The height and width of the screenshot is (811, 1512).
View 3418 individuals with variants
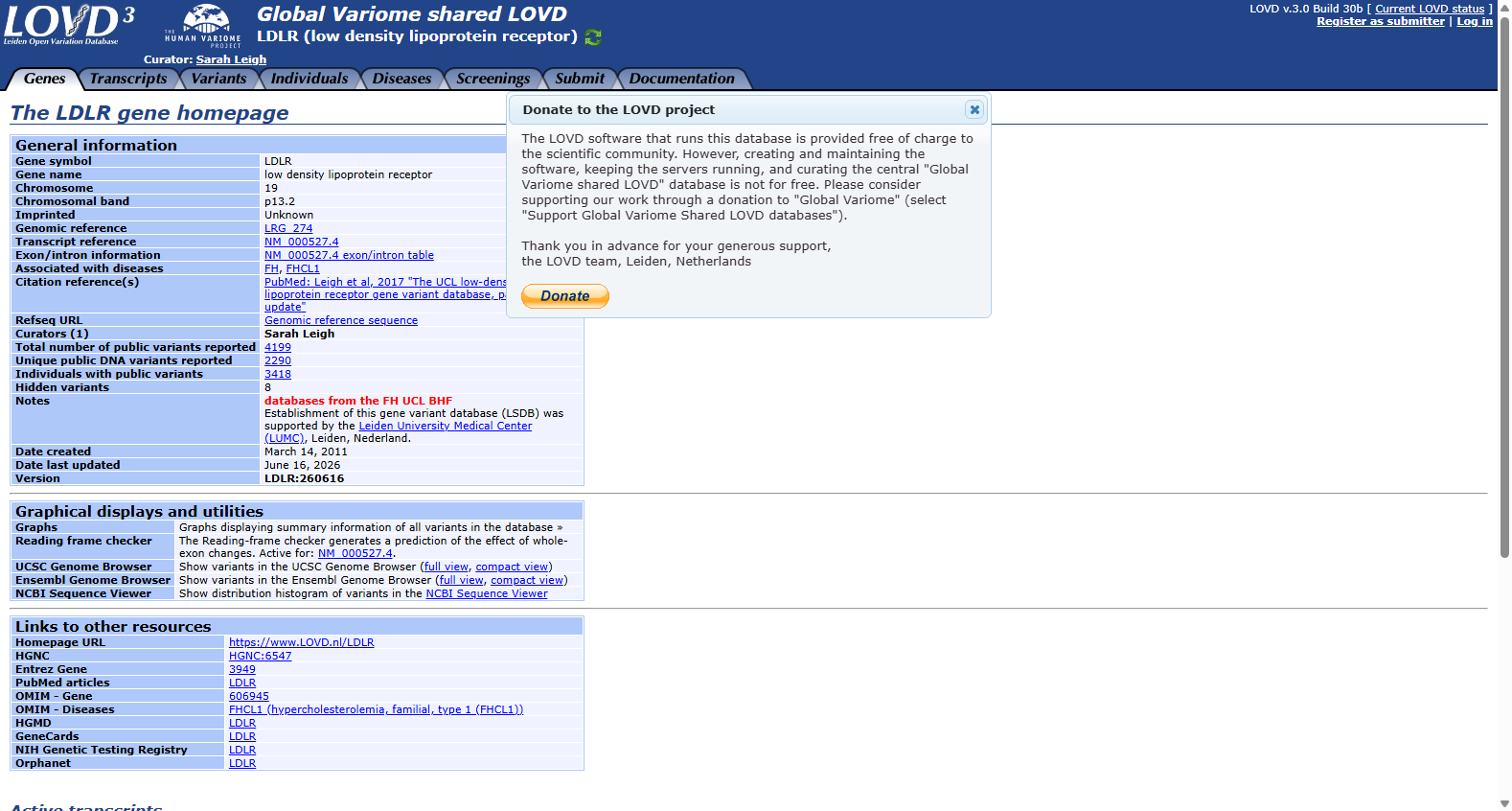pos(278,374)
